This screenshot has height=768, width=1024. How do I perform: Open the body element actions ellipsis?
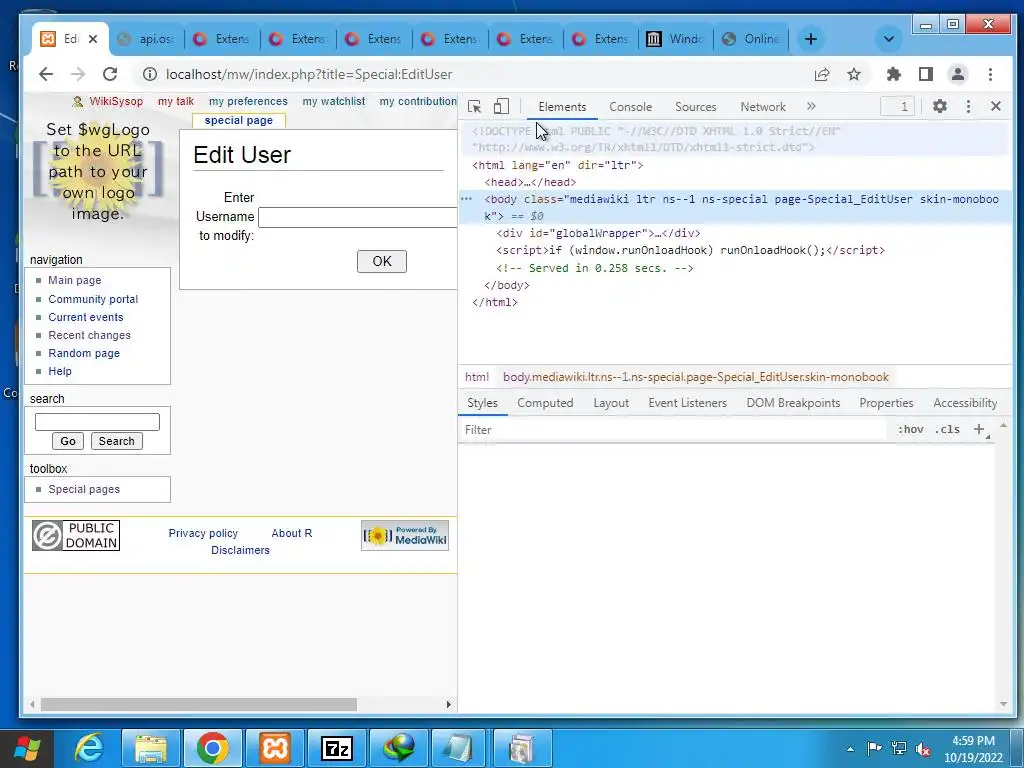pos(466,199)
